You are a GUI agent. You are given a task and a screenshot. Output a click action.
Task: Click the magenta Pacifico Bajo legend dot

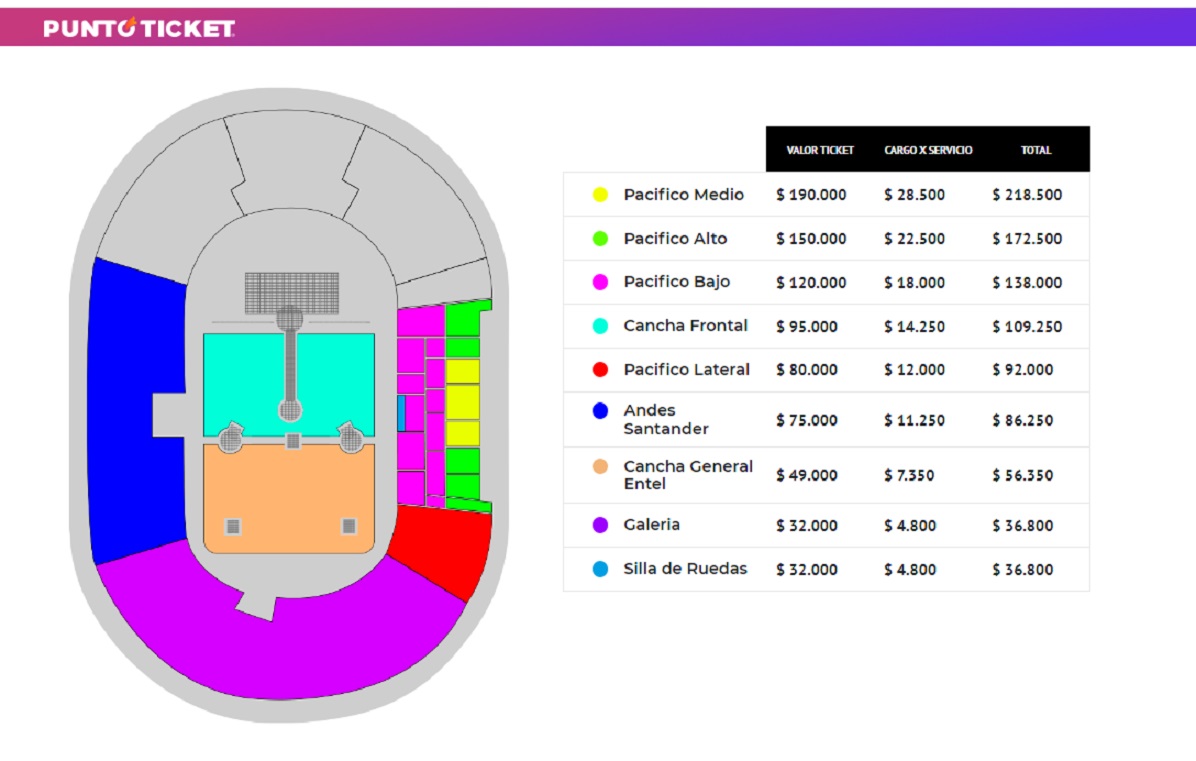(600, 282)
